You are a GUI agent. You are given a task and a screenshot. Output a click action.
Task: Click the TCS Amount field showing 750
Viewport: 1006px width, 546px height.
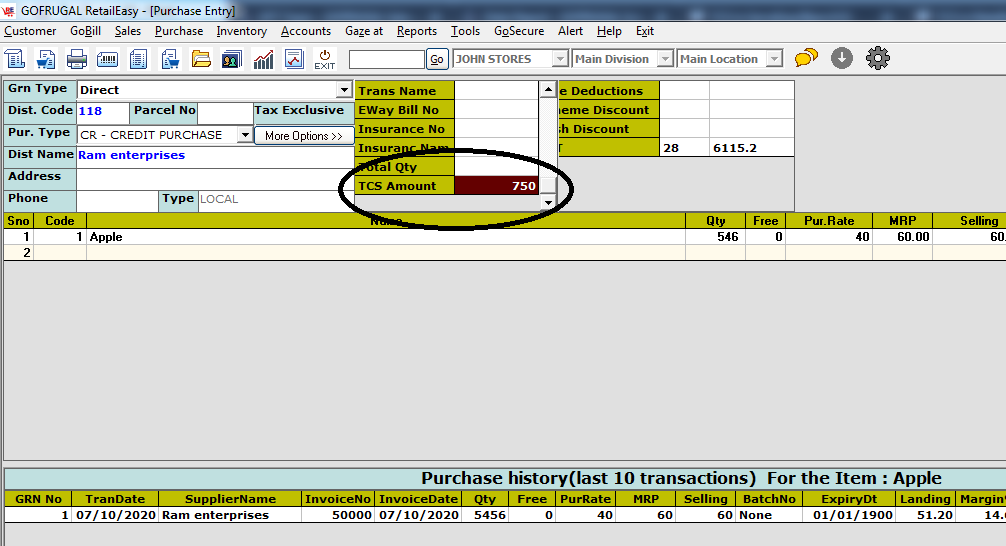496,186
